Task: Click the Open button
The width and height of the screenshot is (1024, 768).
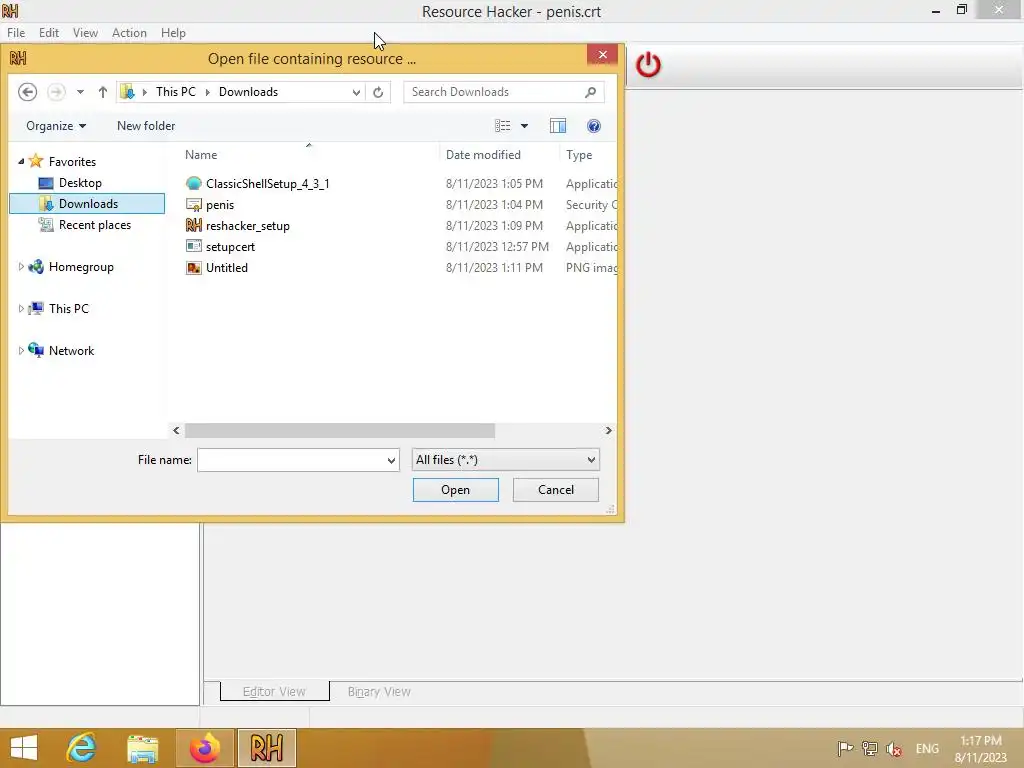Action: click(456, 490)
